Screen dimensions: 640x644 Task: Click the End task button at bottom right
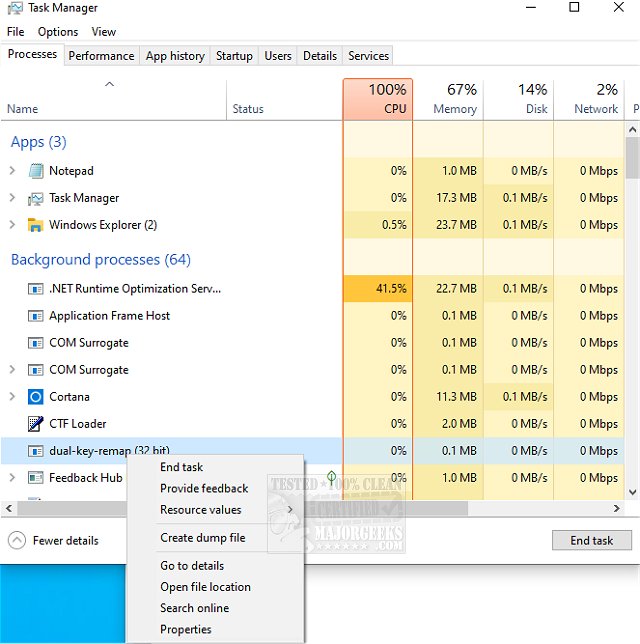coord(592,540)
